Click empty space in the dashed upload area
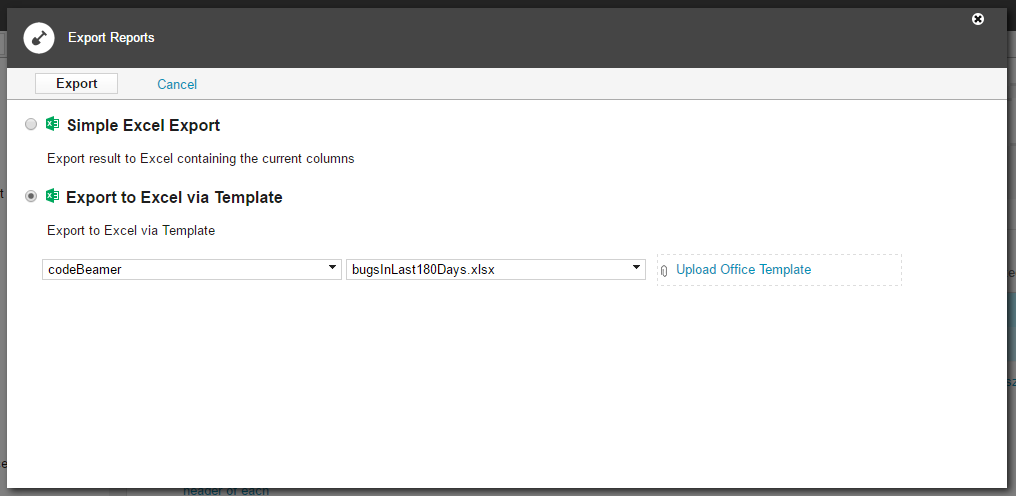 pos(855,270)
